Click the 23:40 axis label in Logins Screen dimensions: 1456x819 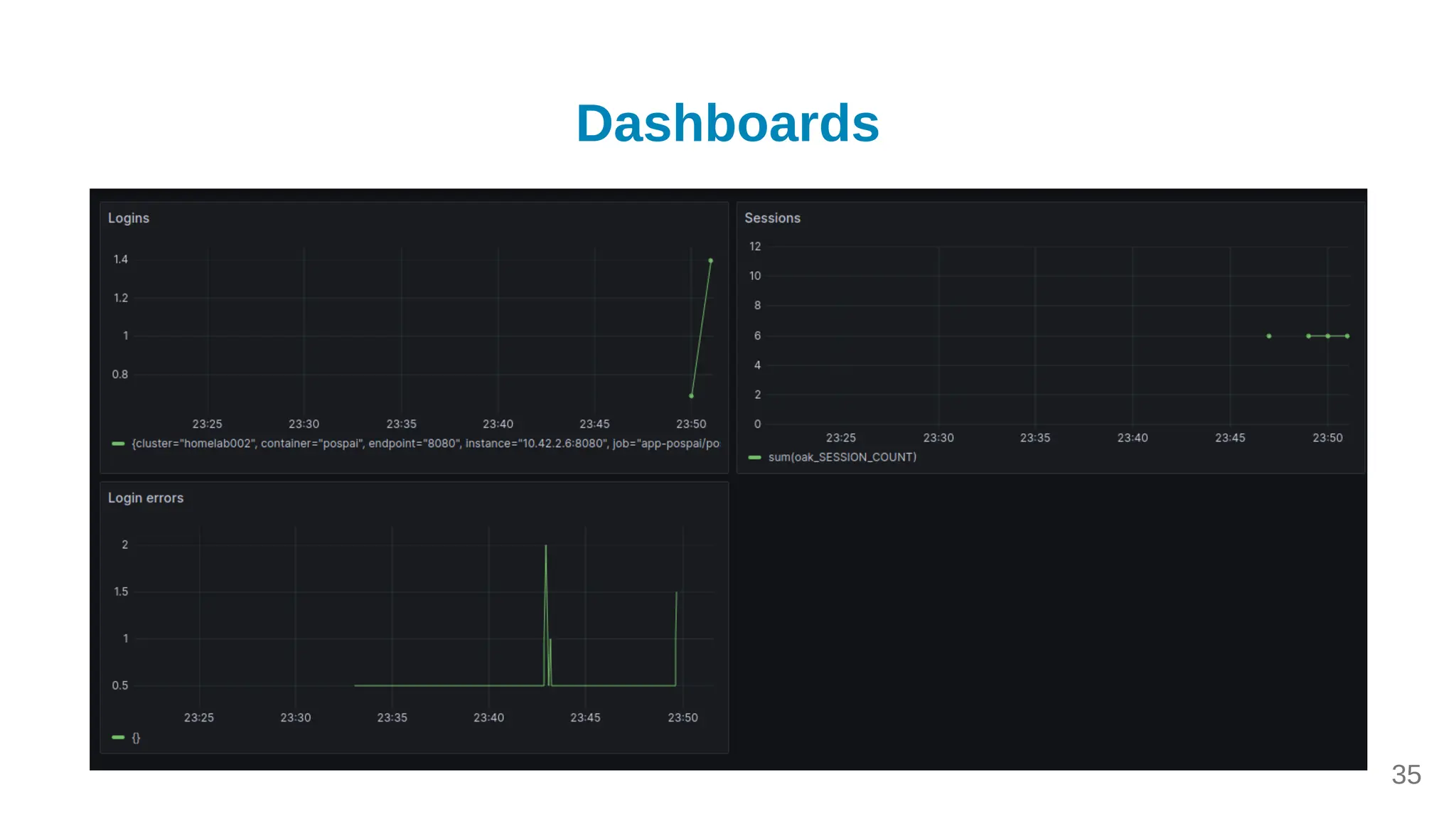[x=498, y=424]
